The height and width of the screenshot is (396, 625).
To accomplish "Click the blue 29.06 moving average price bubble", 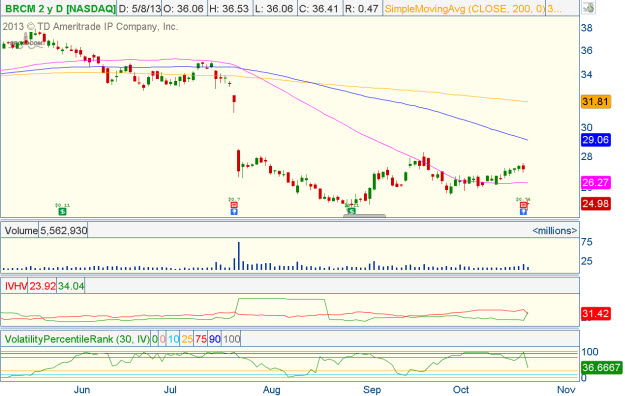I will coord(596,140).
